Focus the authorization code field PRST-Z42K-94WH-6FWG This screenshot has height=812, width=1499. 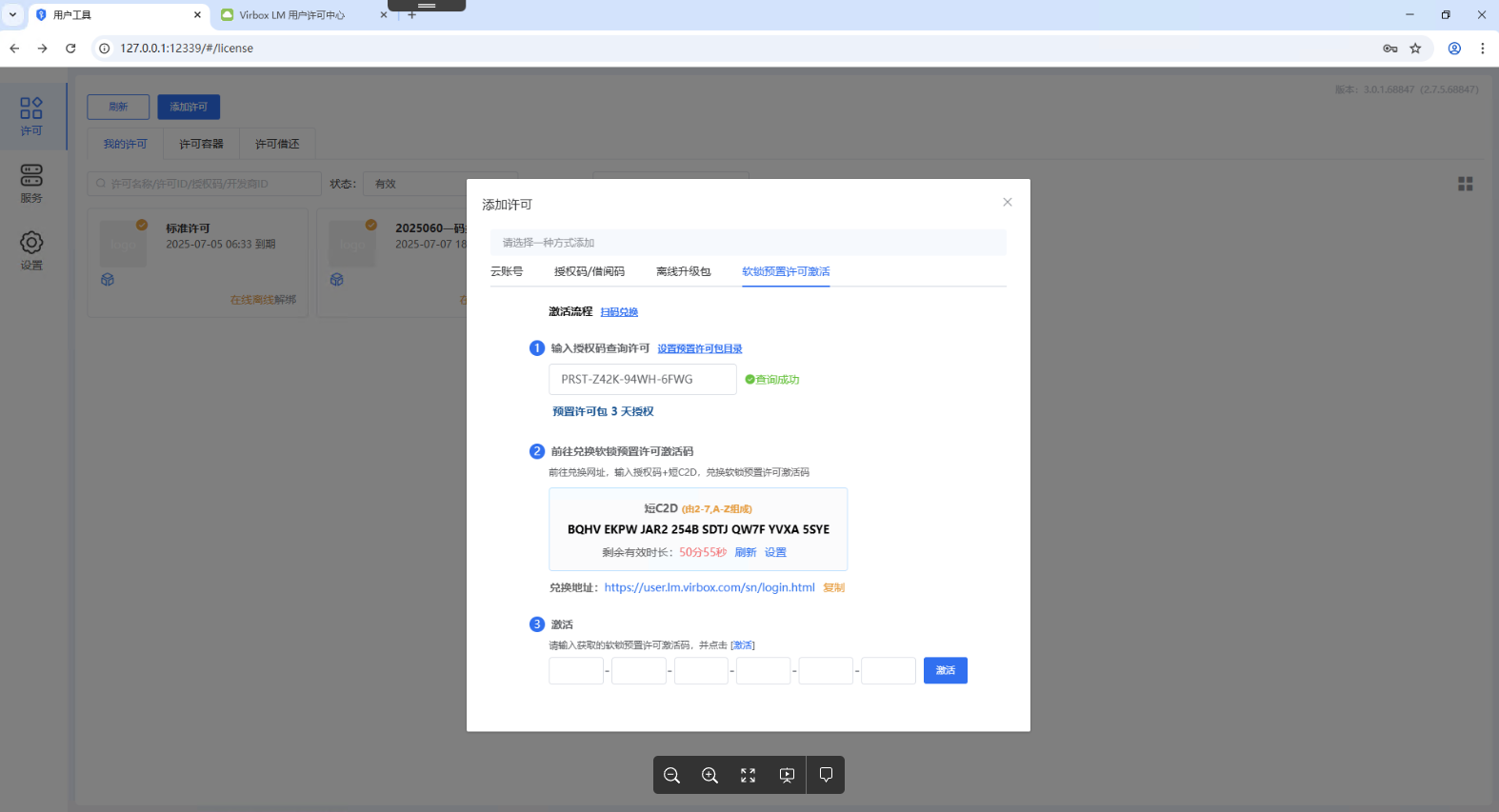pos(643,379)
